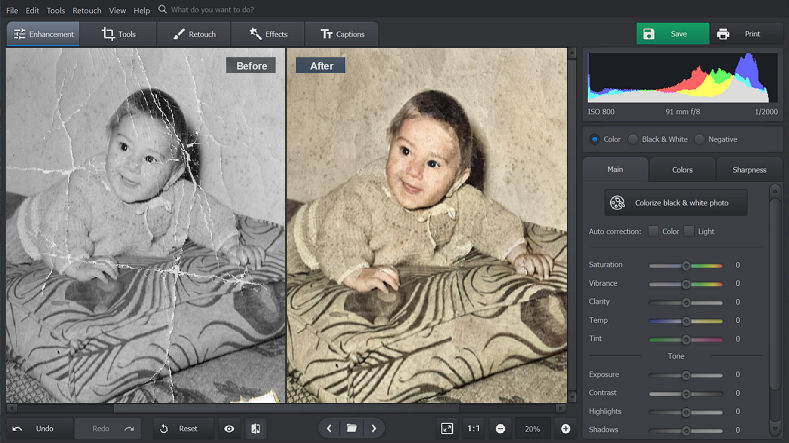Enable Auto correction Light checkbox
Screen dimensions: 789x443
[x=689, y=231]
